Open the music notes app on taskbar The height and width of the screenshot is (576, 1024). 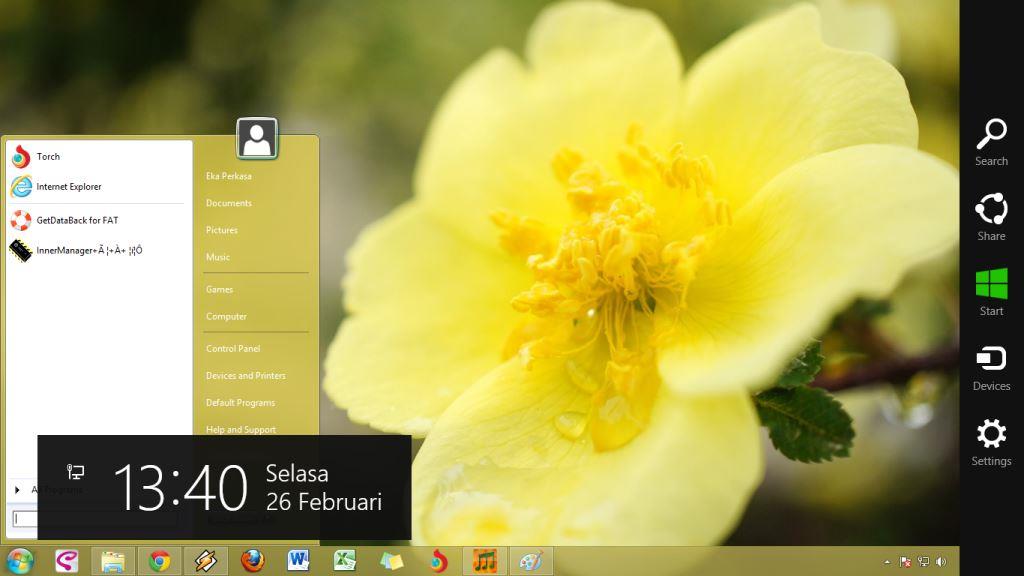click(485, 561)
